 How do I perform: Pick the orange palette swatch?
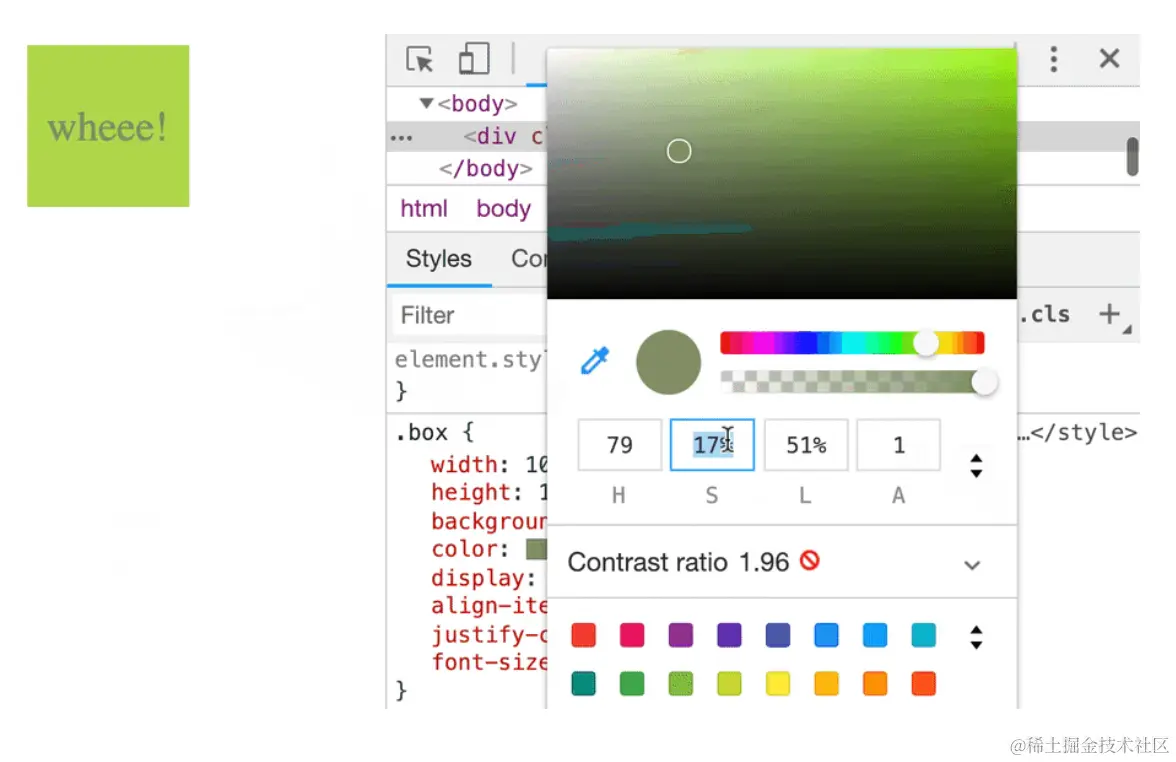click(x=874, y=684)
